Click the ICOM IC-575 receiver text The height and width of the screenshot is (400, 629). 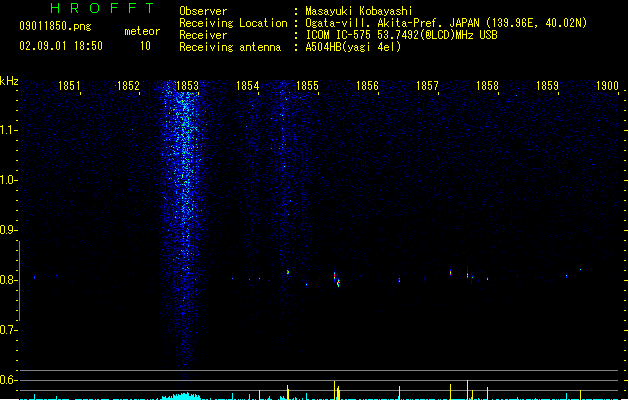(401, 35)
